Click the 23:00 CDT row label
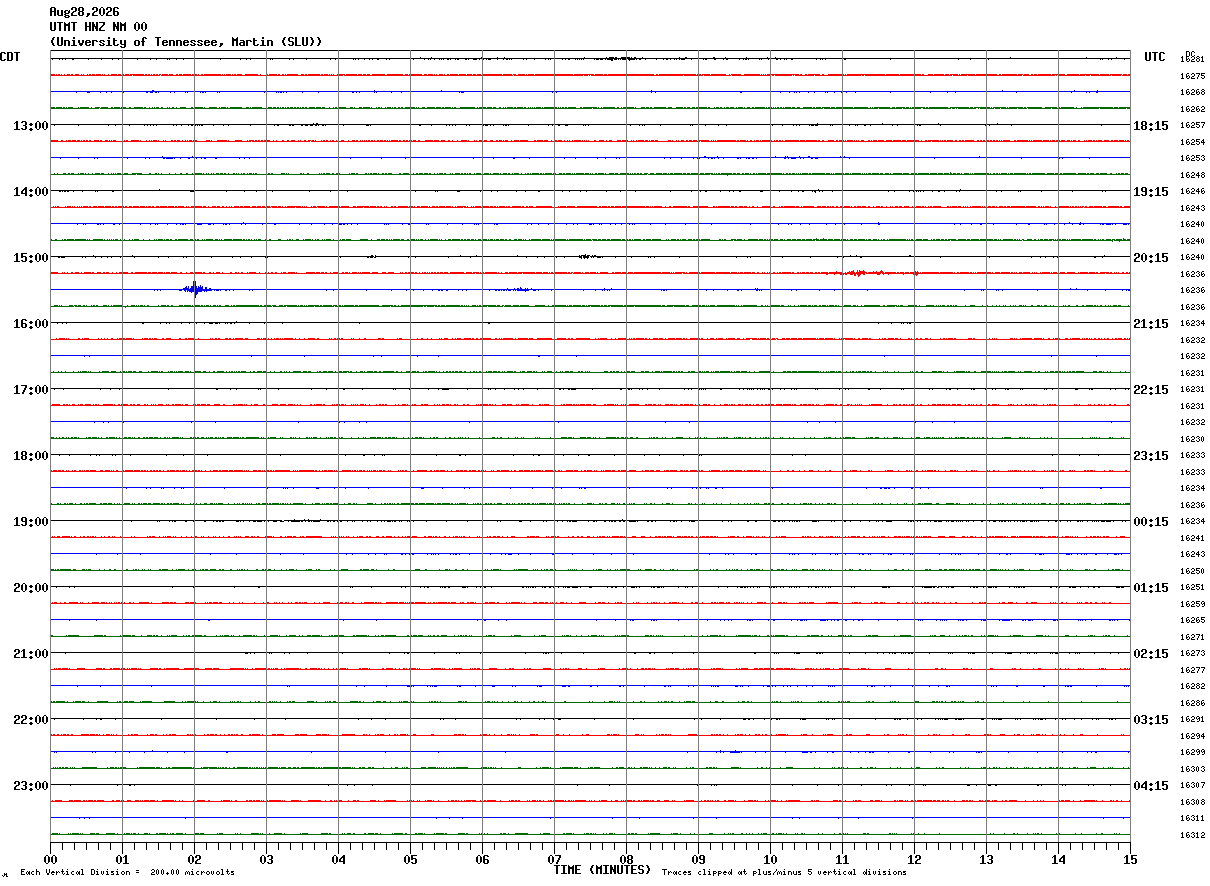This screenshot has width=1210, height=886. coord(31,785)
